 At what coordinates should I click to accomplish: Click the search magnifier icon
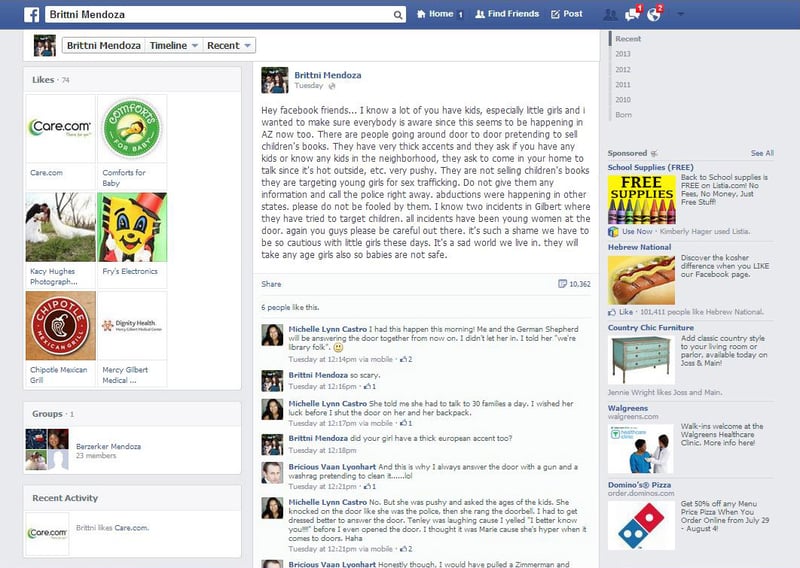coord(397,15)
